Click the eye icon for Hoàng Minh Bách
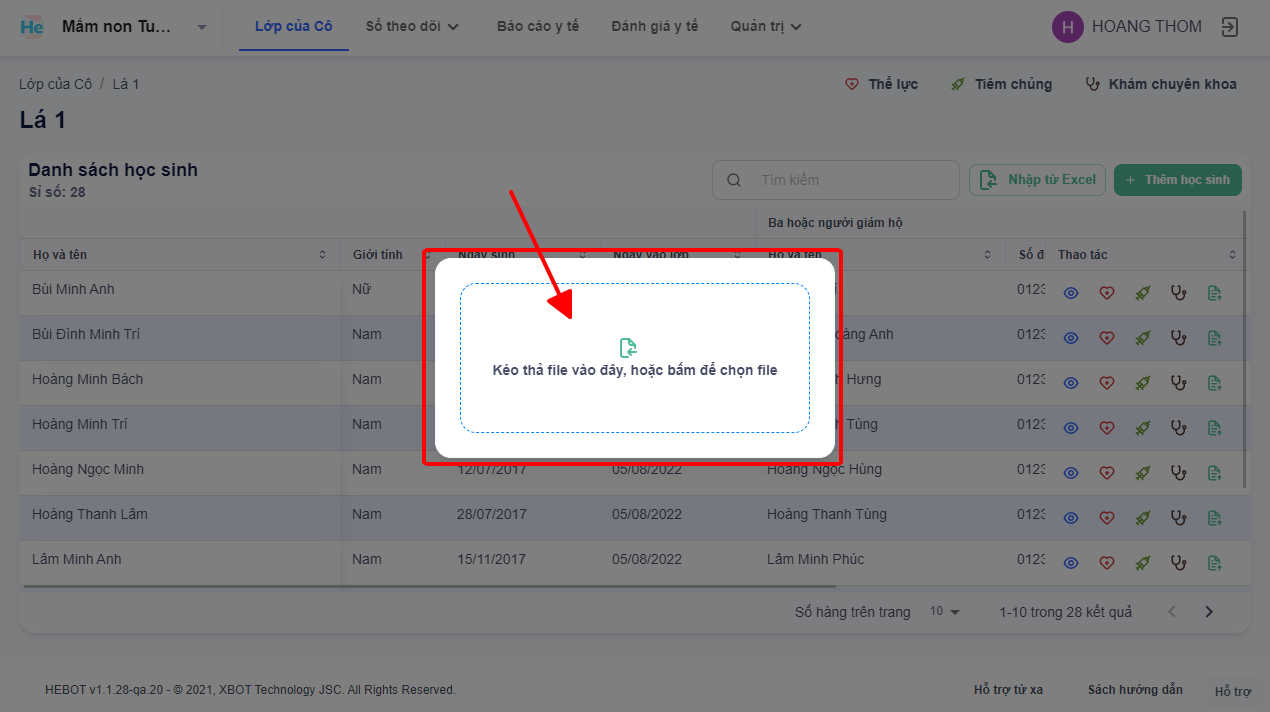 [x=1071, y=383]
